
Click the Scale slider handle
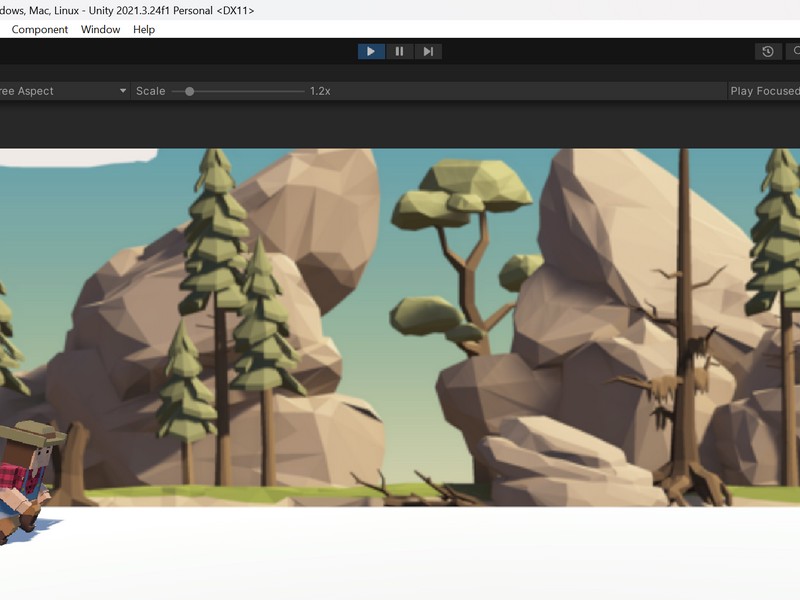click(189, 91)
